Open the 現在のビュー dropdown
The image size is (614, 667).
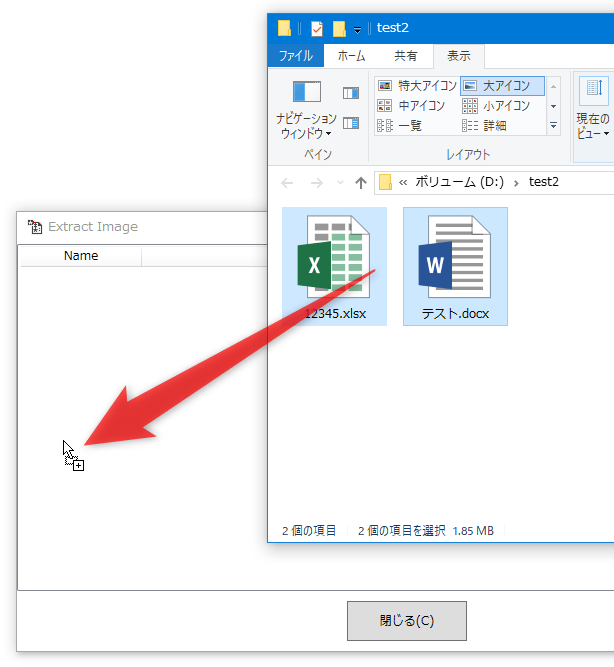pos(593,108)
